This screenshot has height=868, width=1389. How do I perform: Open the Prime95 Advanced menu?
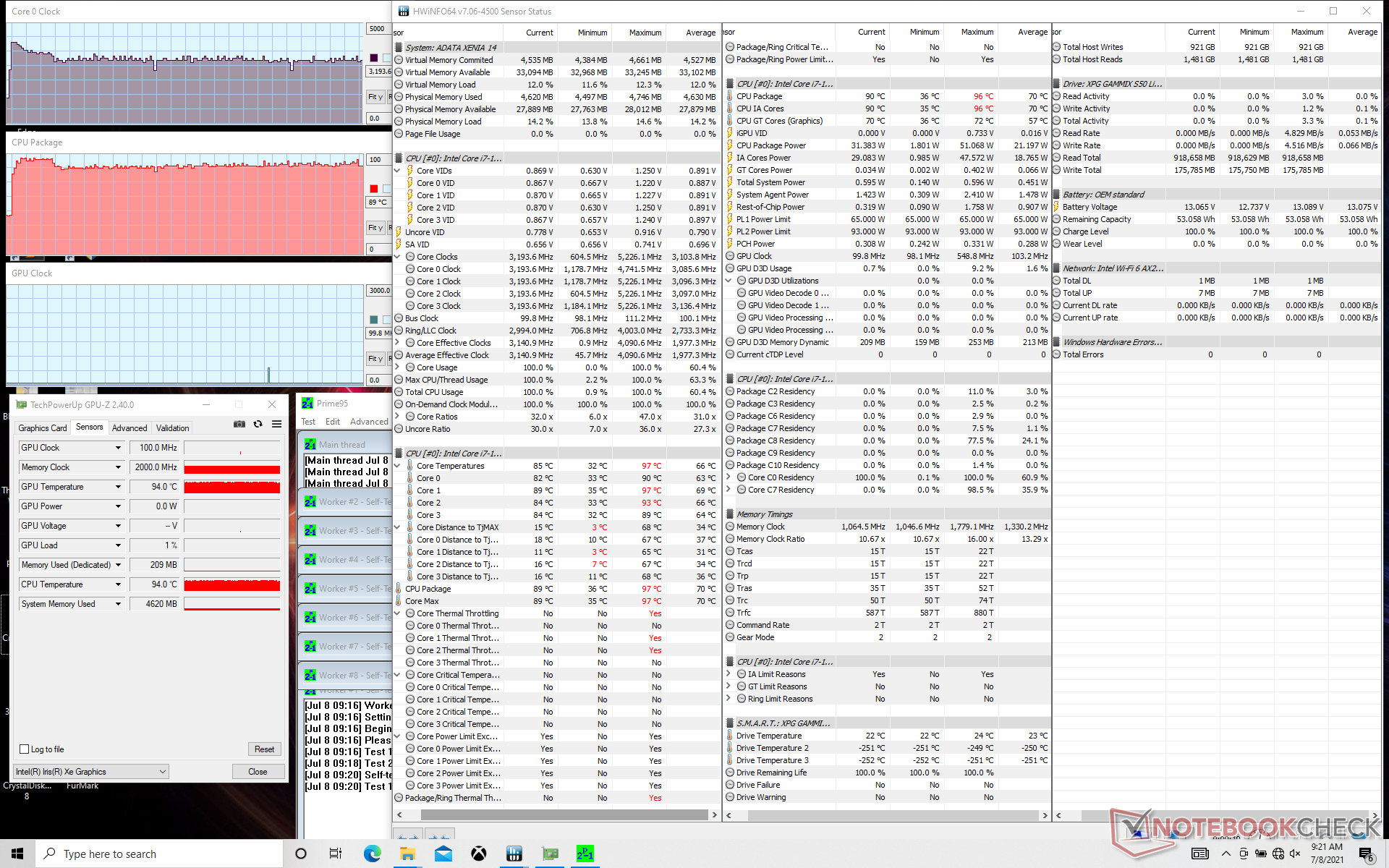[369, 422]
